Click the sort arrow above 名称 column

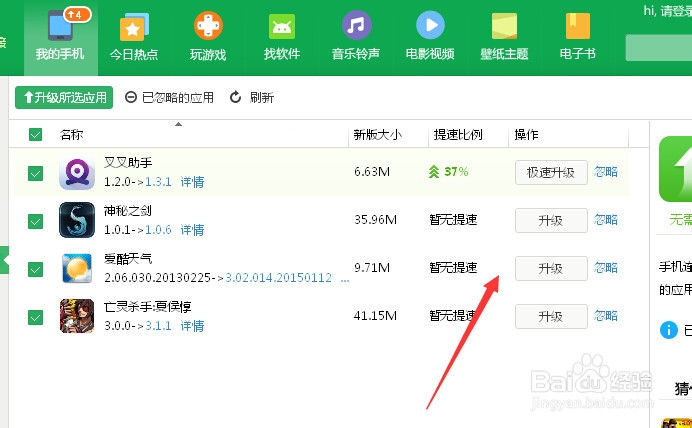[178, 124]
